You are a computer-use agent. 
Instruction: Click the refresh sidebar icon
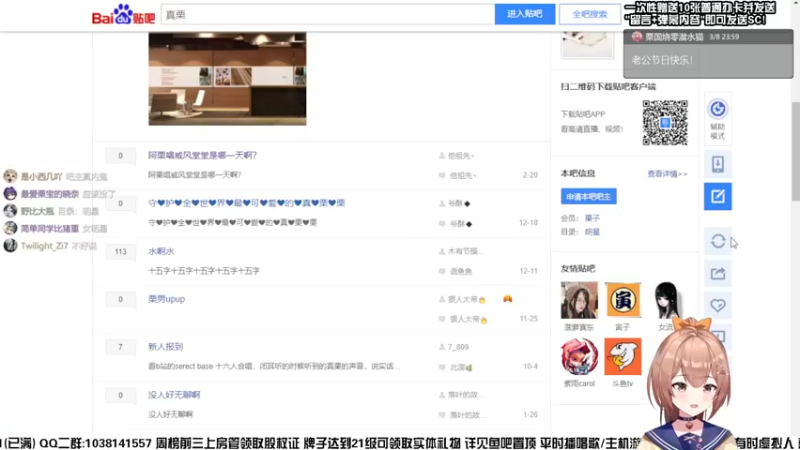point(718,241)
